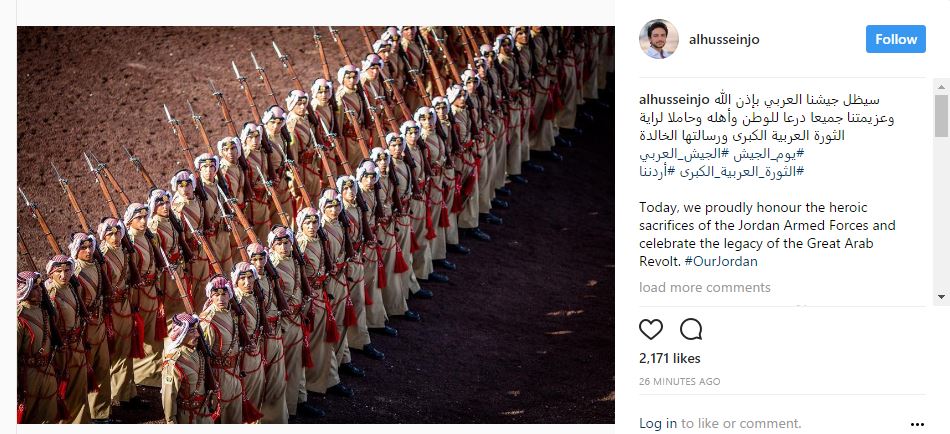This screenshot has height=434, width=950.
Task: Click the 2,171 likes count
Action: click(669, 358)
